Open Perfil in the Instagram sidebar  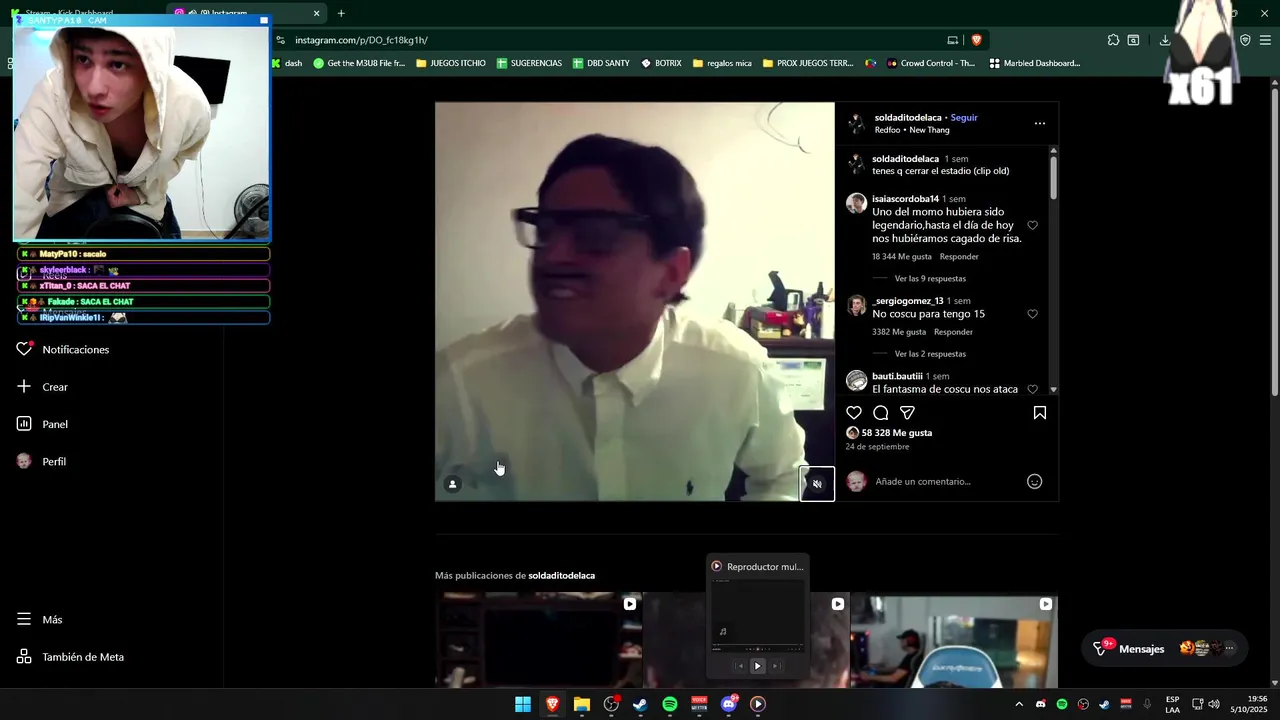[43, 462]
